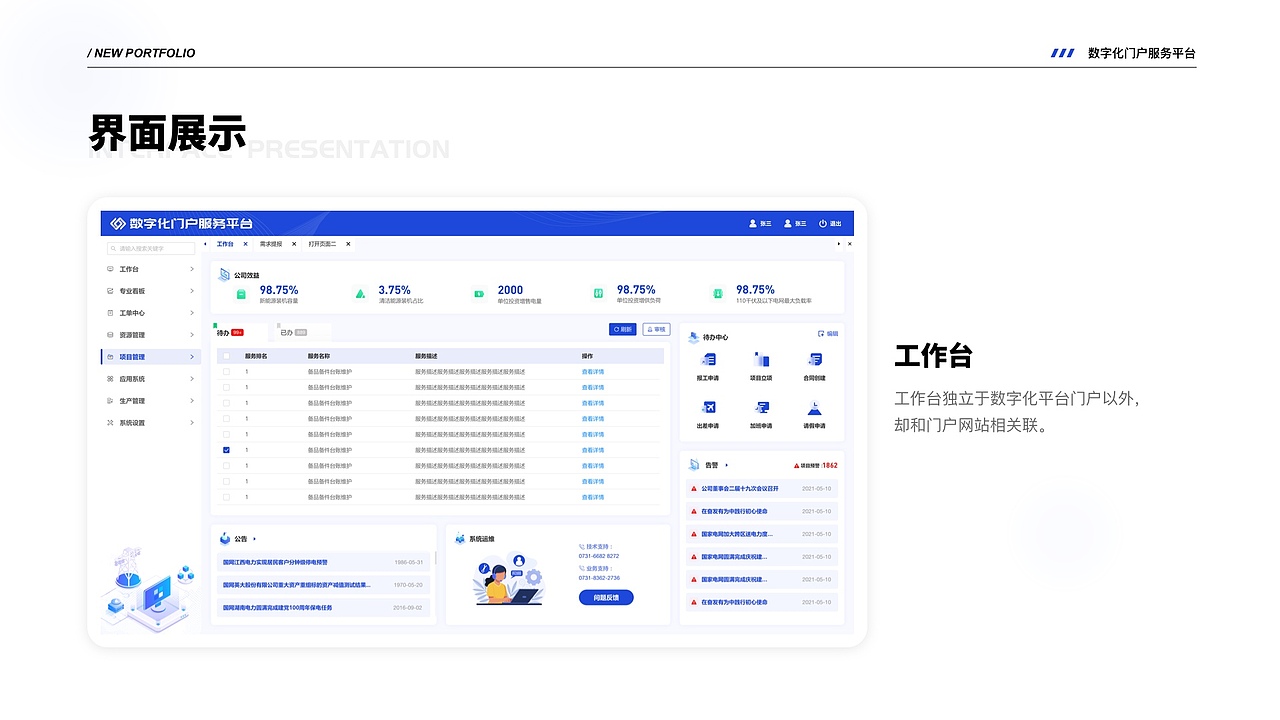Viewport: 1280px width, 720px height.
Task: Click the 新能源装机容量 green icon
Action: (x=241, y=294)
